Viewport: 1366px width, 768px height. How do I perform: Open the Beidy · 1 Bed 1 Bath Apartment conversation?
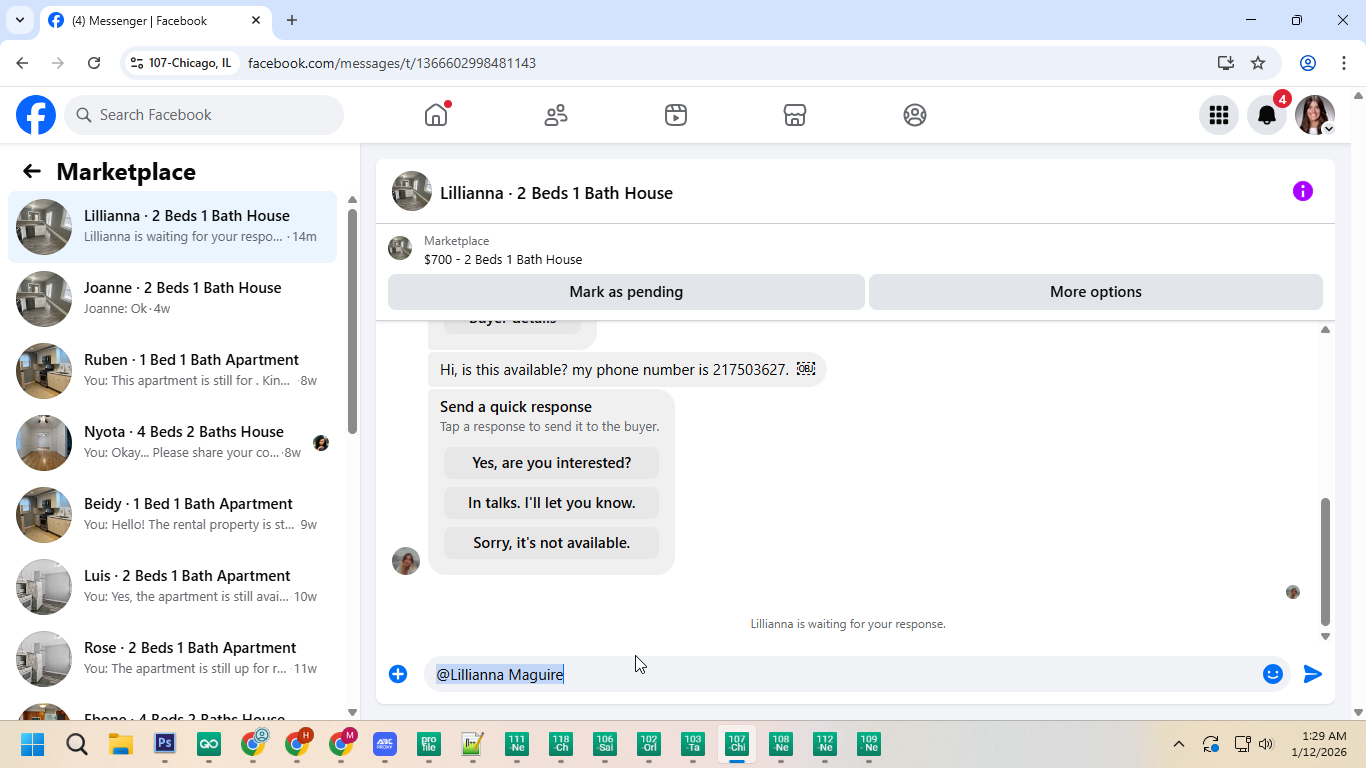[173, 515]
